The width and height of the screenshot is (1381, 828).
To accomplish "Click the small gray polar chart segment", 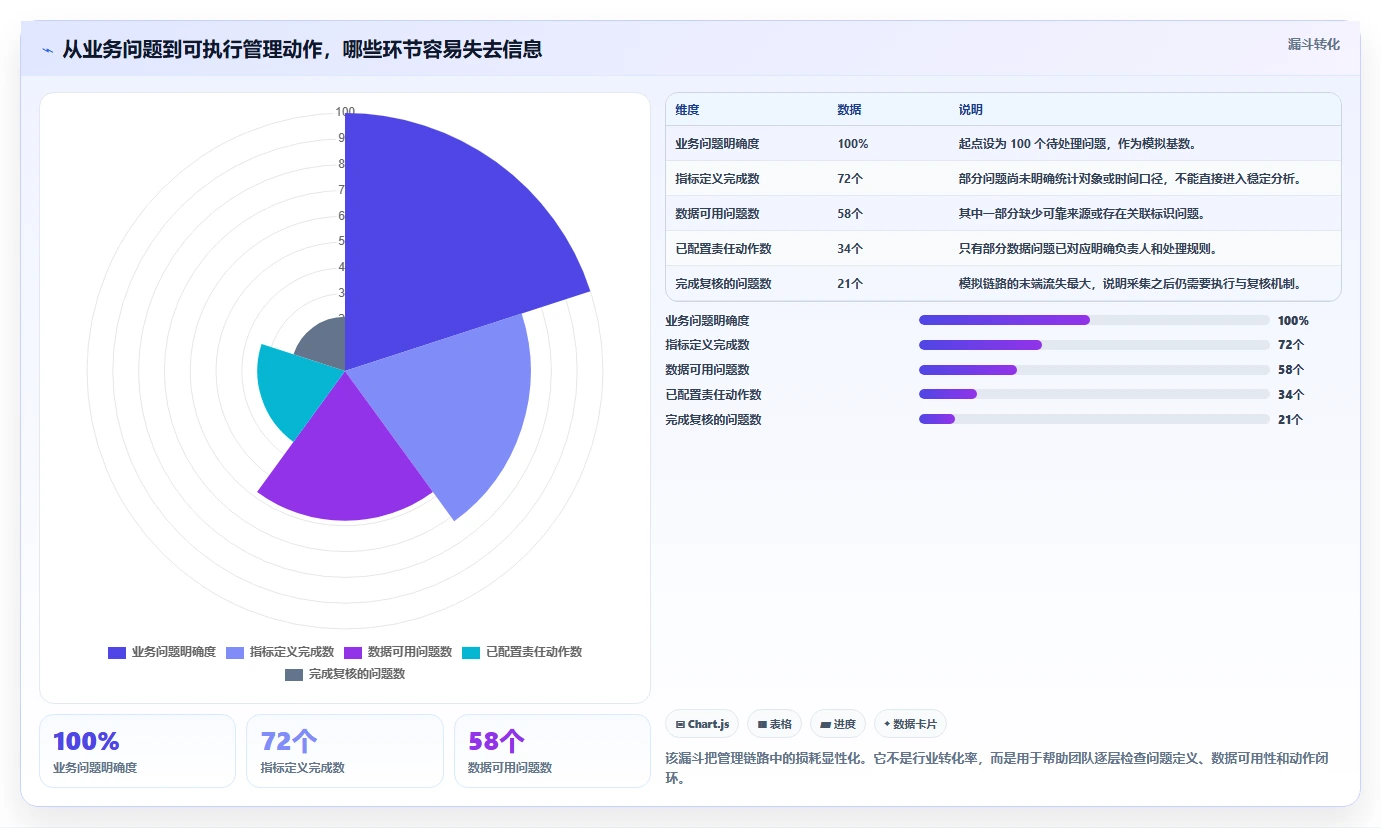I will [325, 345].
